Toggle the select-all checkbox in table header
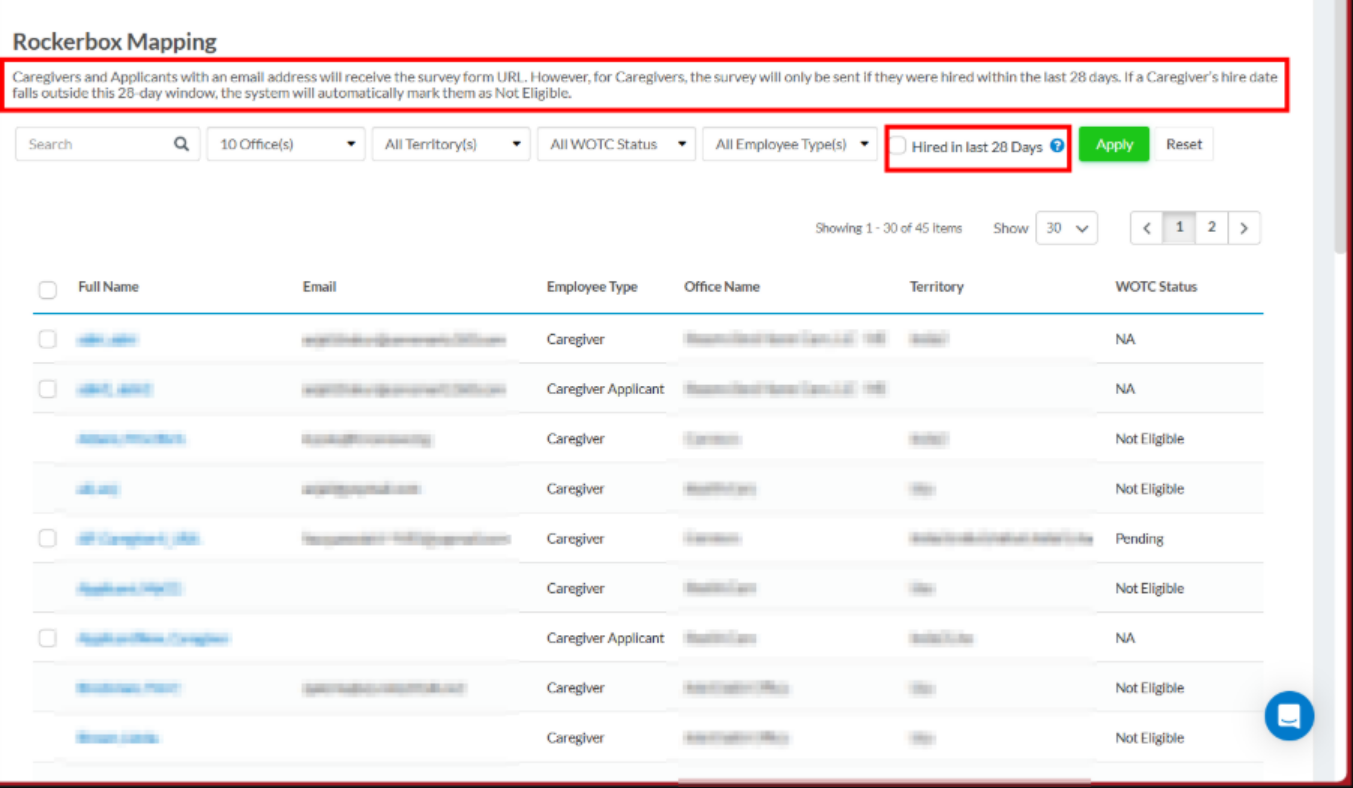This screenshot has width=1353, height=788. tap(47, 290)
